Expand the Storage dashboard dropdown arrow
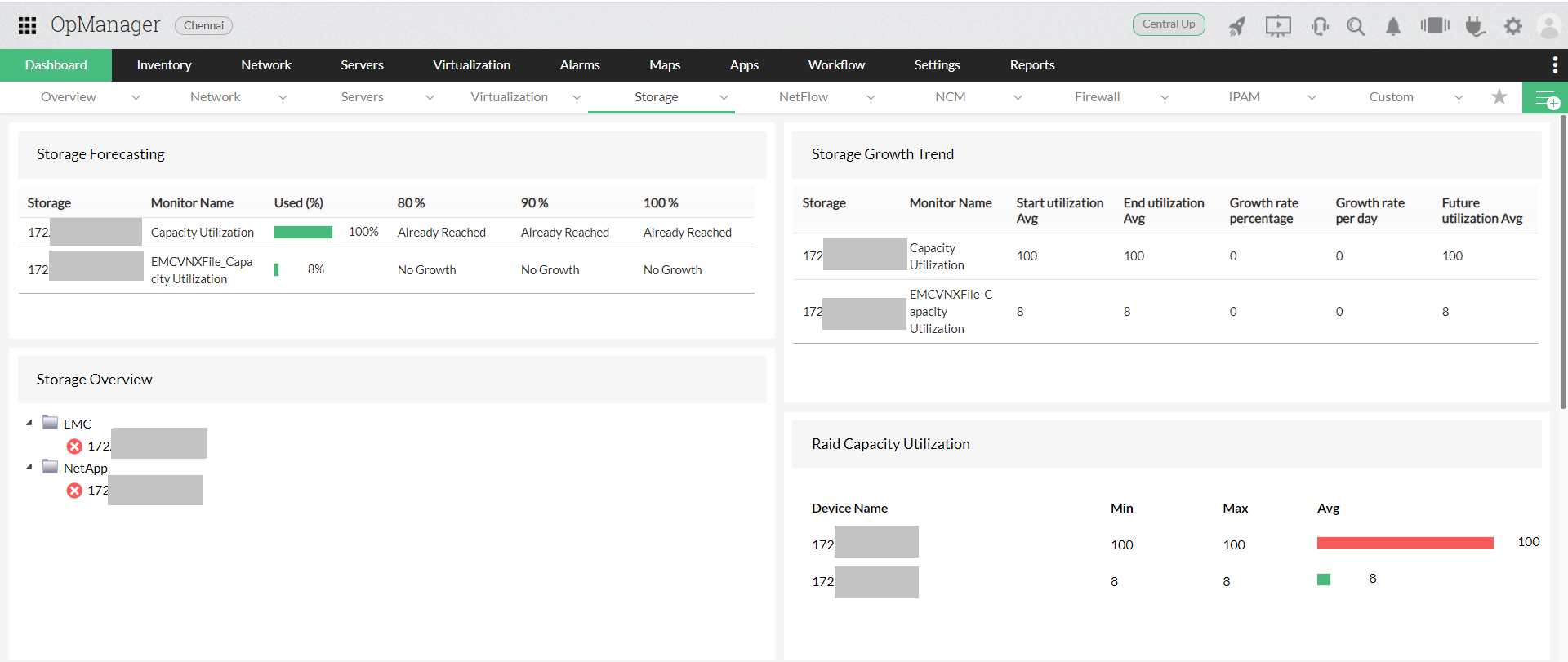This screenshot has height=662, width=1568. pyautogui.click(x=724, y=98)
